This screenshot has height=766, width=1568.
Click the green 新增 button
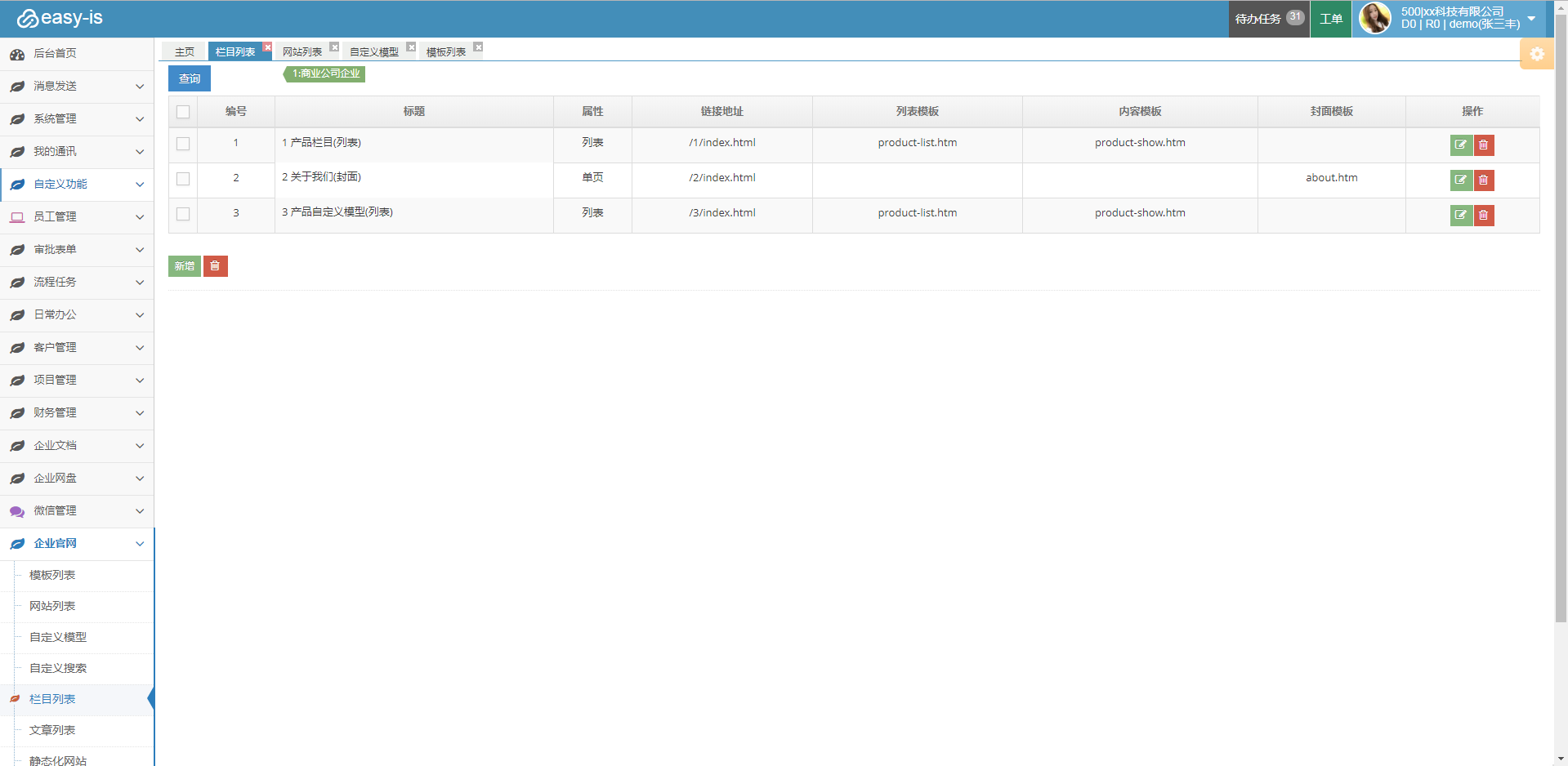click(185, 266)
